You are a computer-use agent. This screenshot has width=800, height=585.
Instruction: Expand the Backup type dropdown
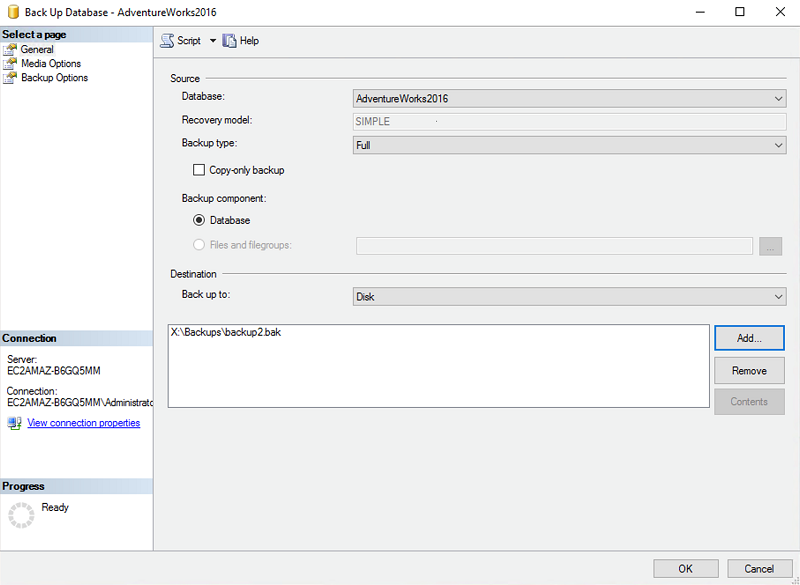pos(778,145)
